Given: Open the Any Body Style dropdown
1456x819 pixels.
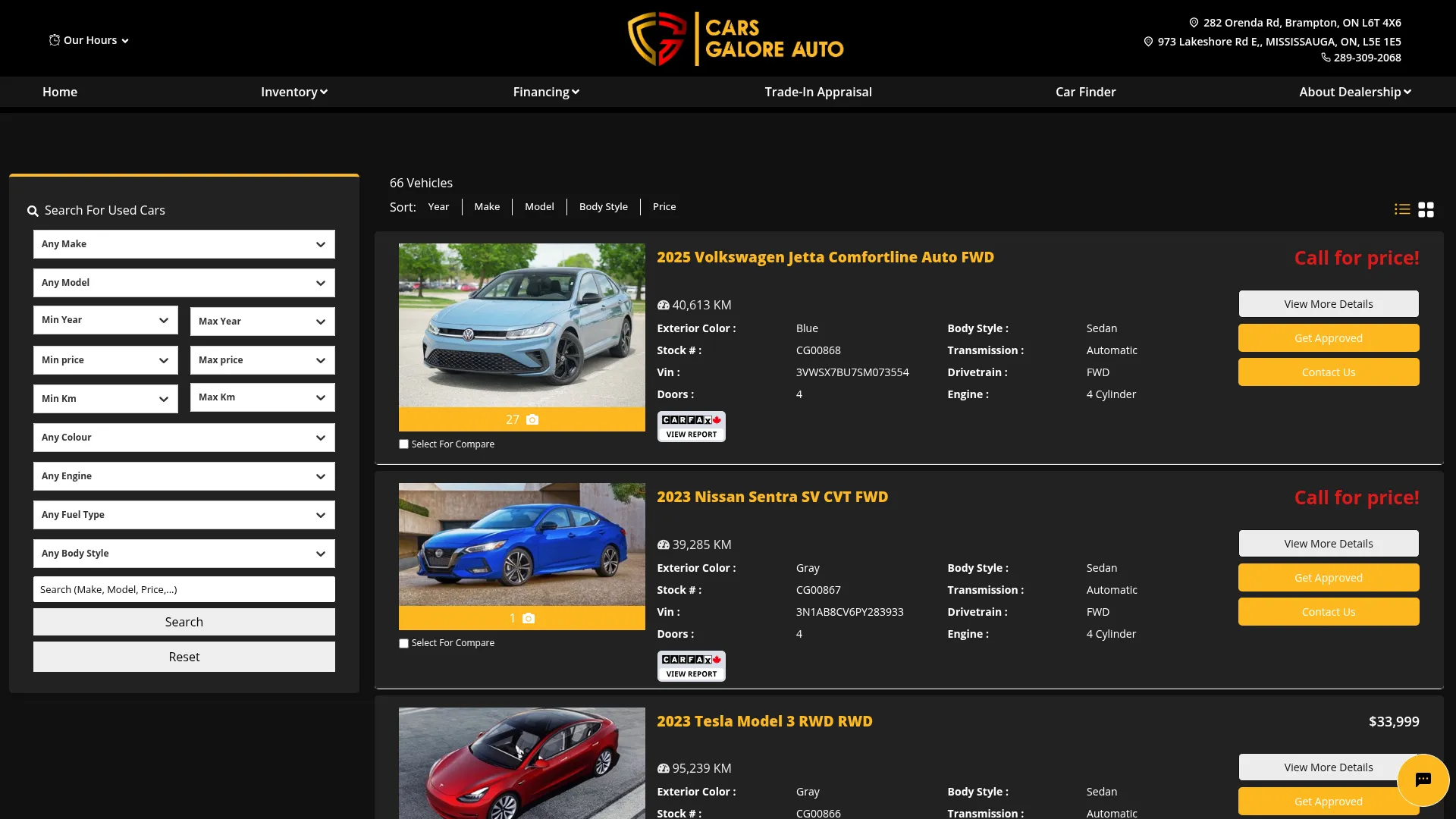Looking at the screenshot, I should (184, 554).
